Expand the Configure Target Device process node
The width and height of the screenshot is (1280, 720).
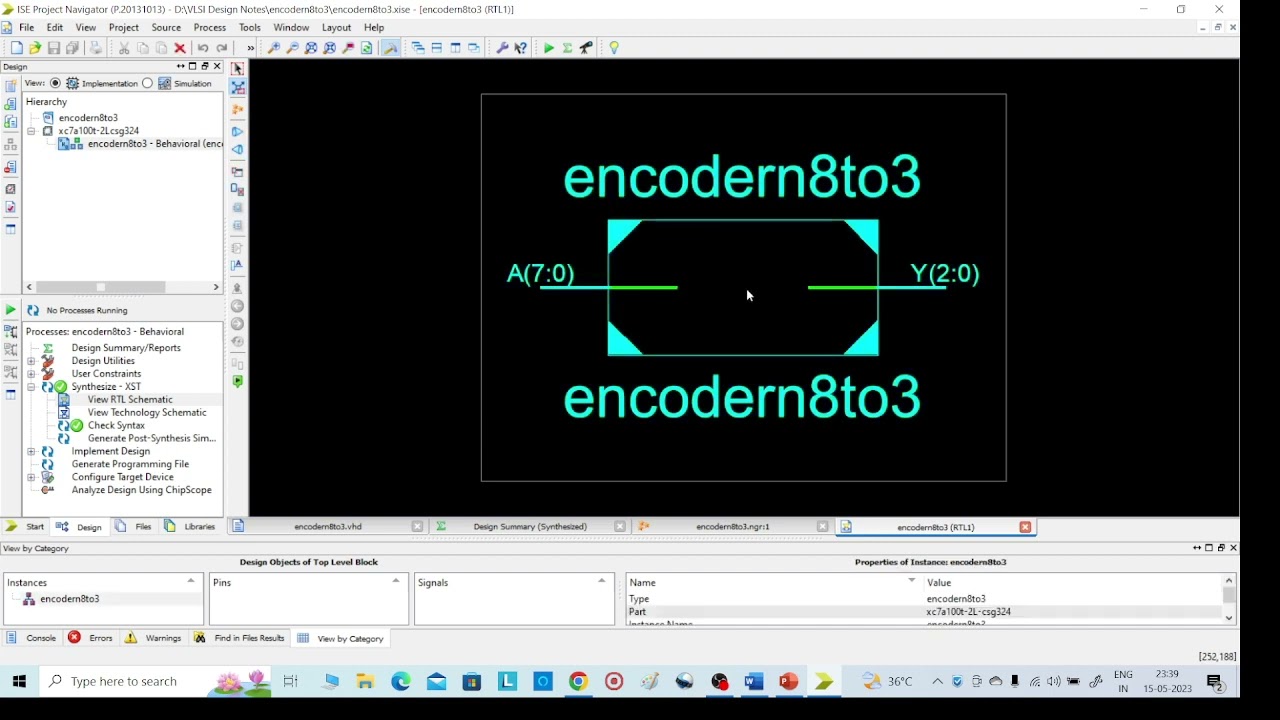click(x=31, y=477)
